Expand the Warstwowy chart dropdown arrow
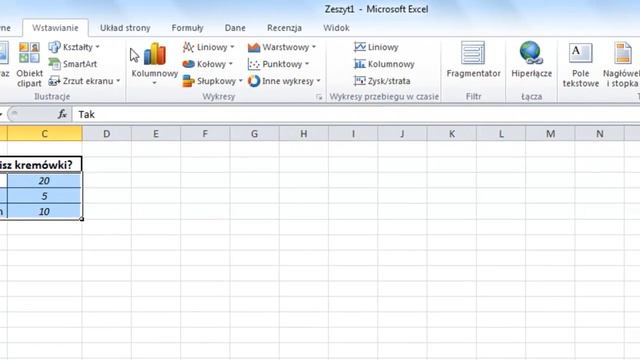Image resolution: width=640 pixels, height=360 pixels. tap(314, 47)
